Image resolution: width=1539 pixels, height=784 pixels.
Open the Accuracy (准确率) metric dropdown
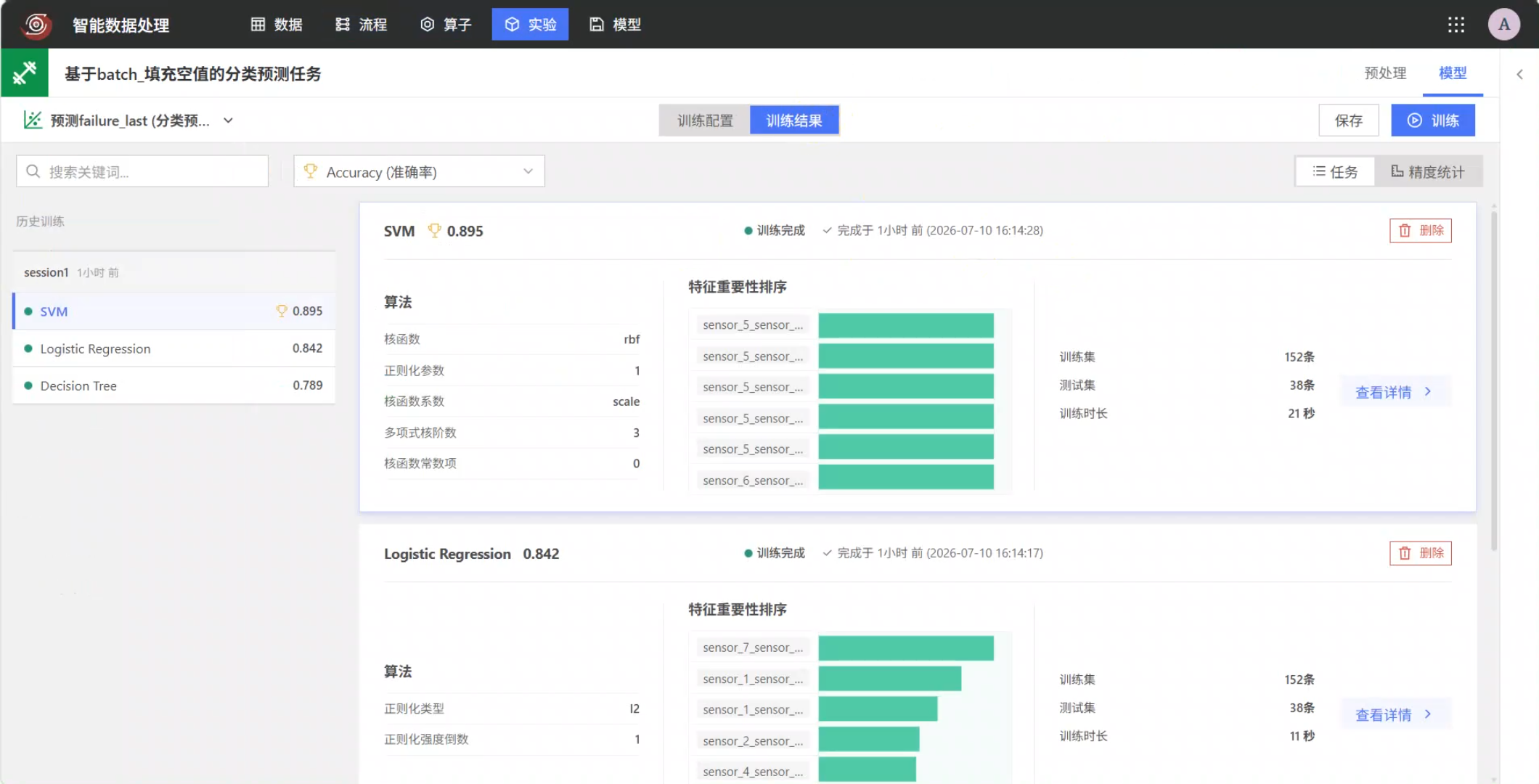(x=419, y=171)
